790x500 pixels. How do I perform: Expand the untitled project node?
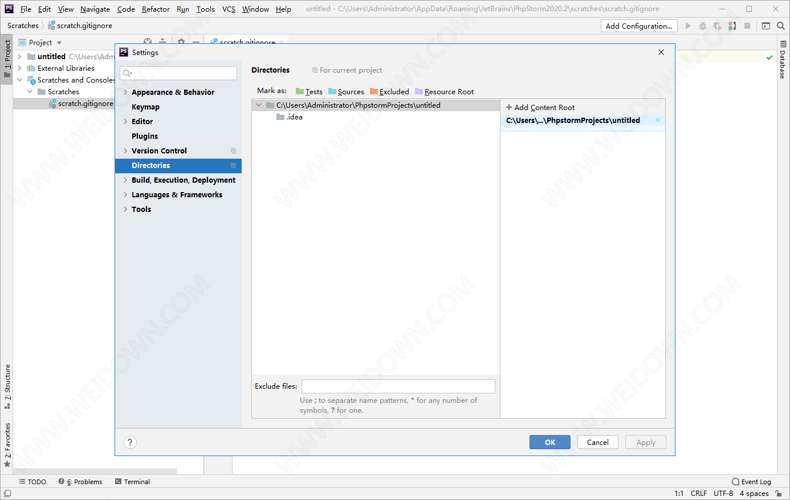(20, 56)
